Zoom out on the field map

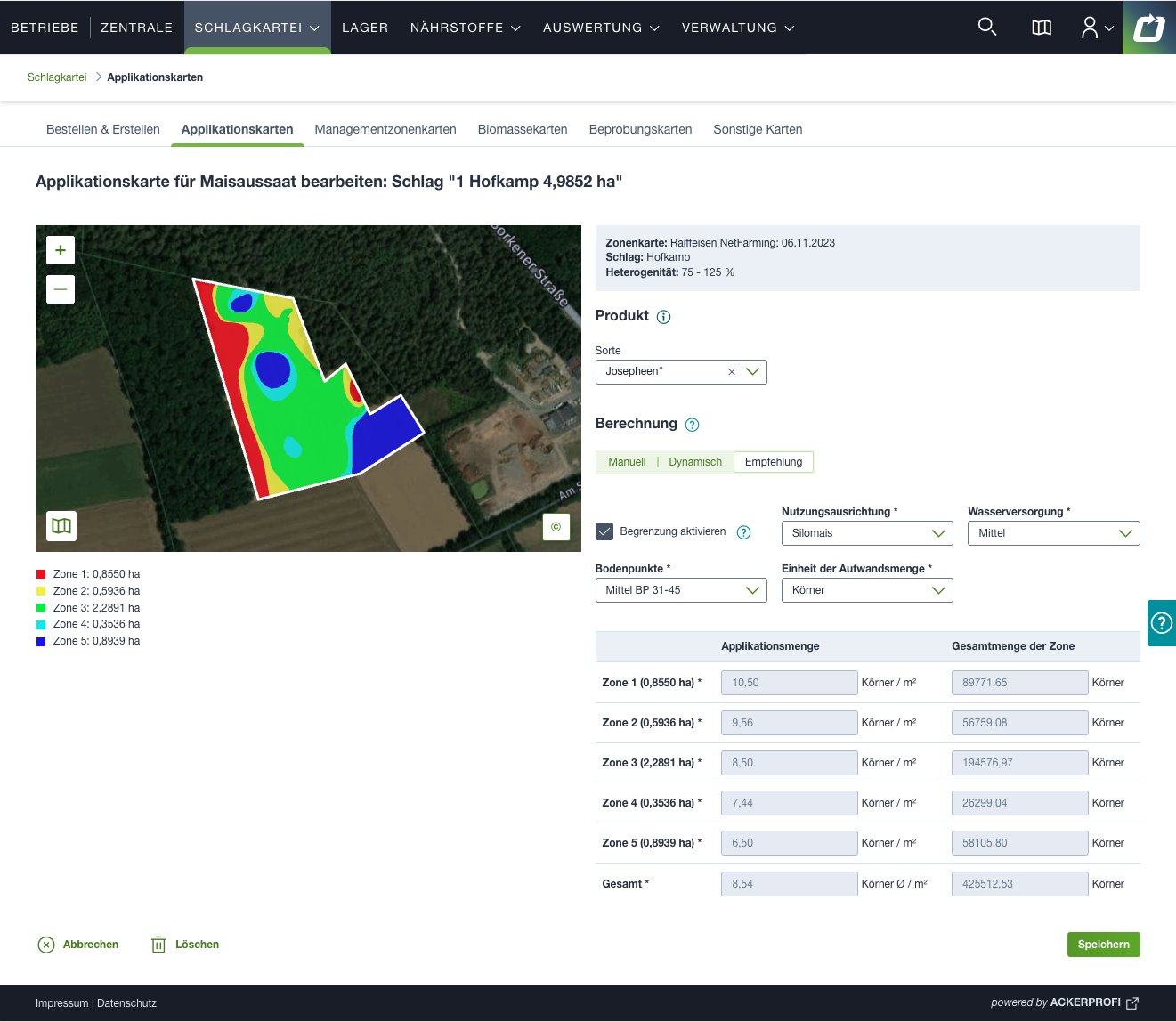(x=61, y=289)
